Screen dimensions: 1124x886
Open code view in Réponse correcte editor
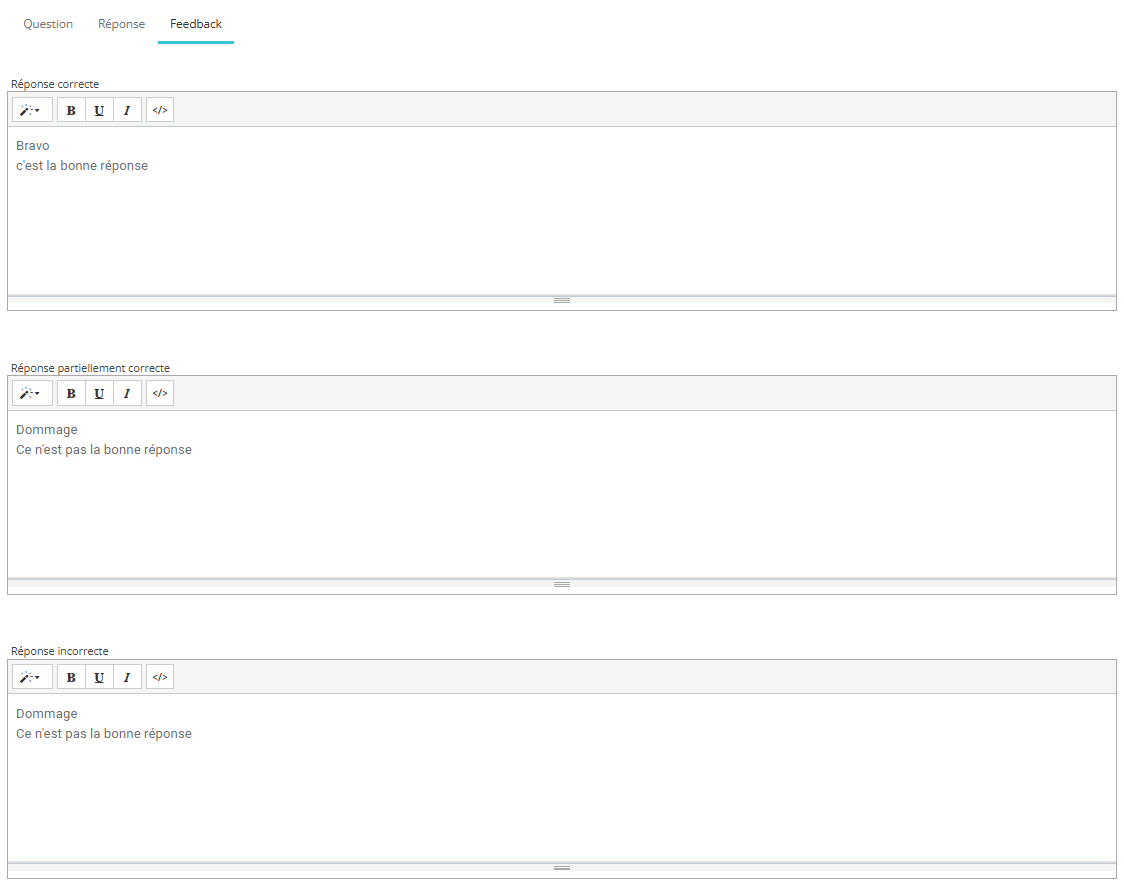160,110
